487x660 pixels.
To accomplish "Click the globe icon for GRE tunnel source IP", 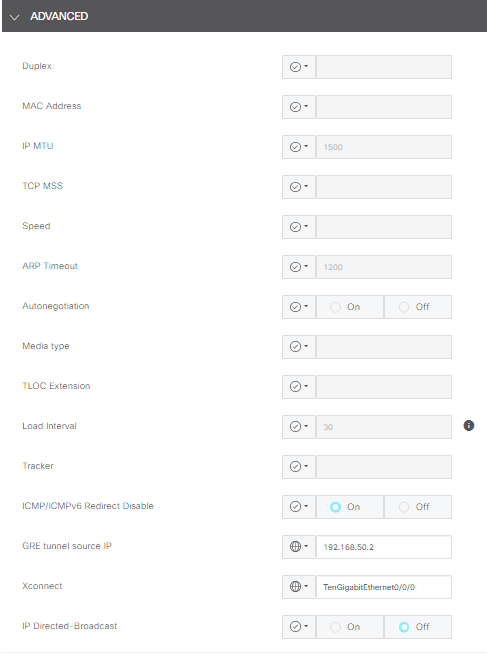I will tap(295, 546).
